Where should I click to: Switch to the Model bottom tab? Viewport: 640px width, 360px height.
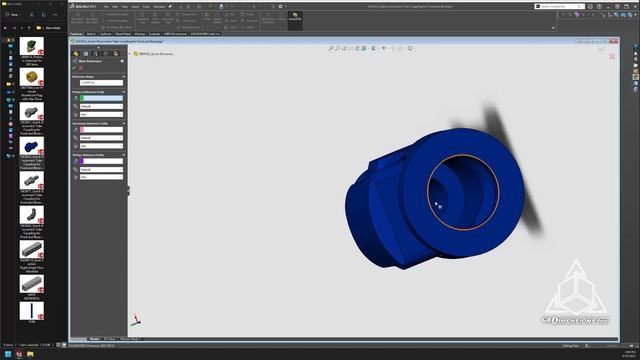[x=94, y=339]
